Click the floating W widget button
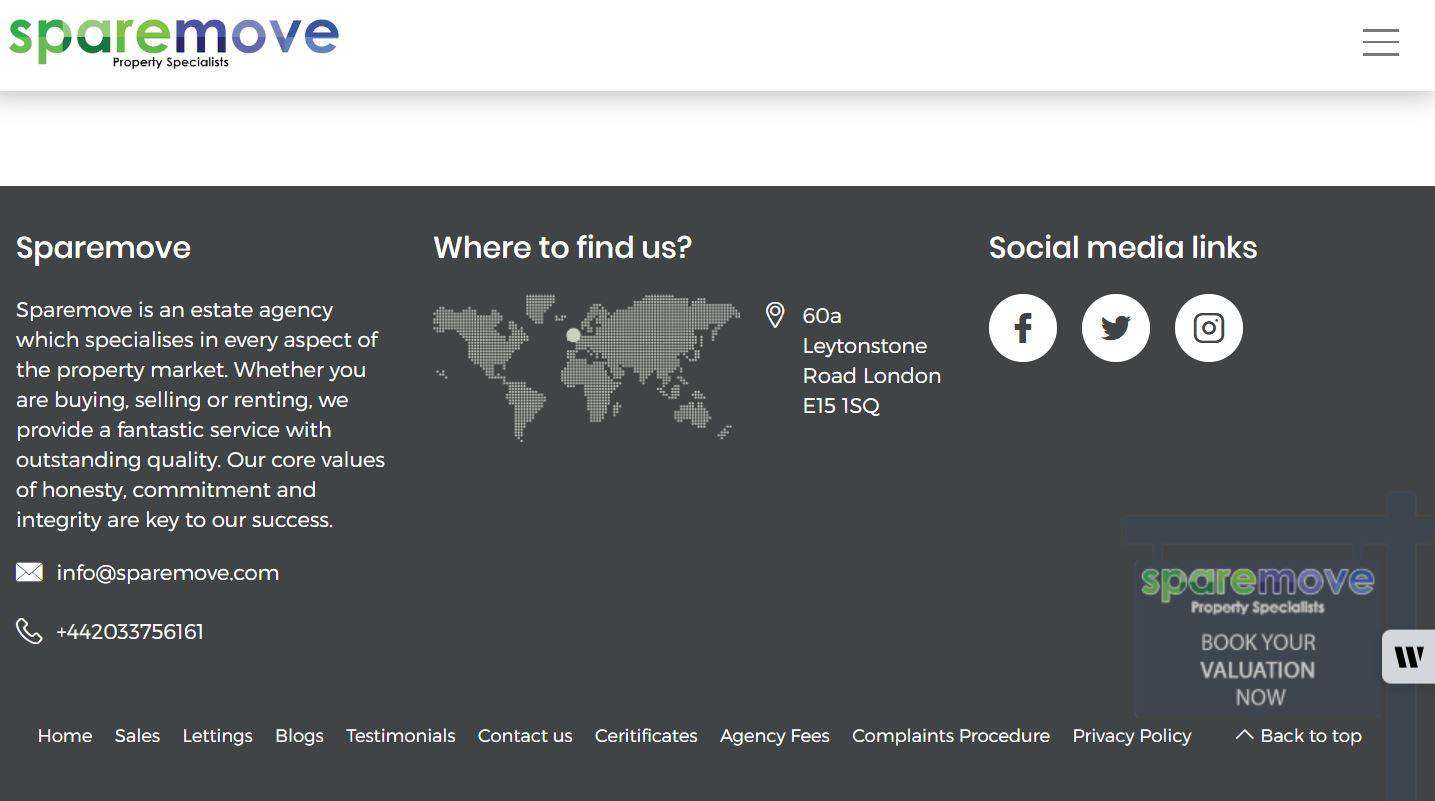The width and height of the screenshot is (1435, 801). (1409, 657)
